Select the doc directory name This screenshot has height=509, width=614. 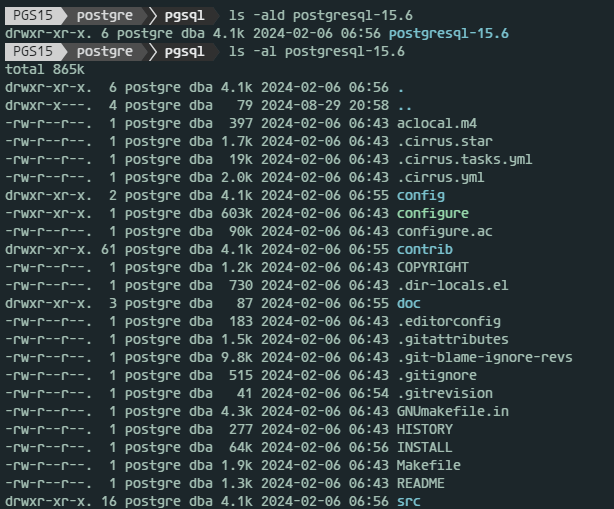[x=408, y=303]
